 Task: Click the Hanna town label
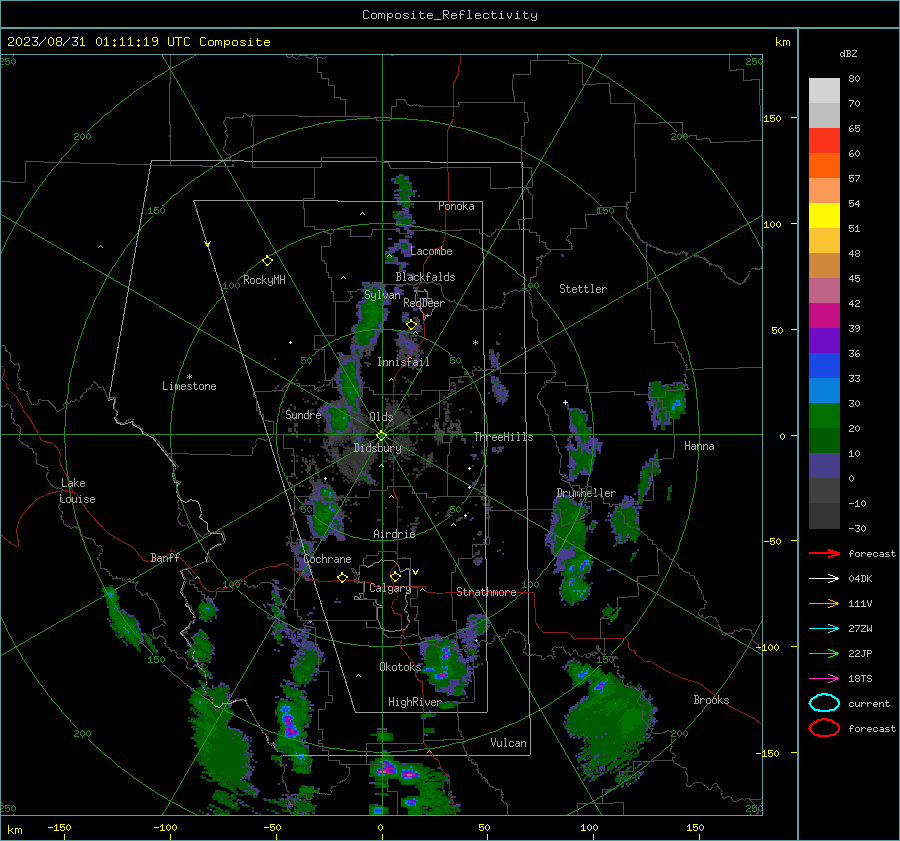coord(699,446)
